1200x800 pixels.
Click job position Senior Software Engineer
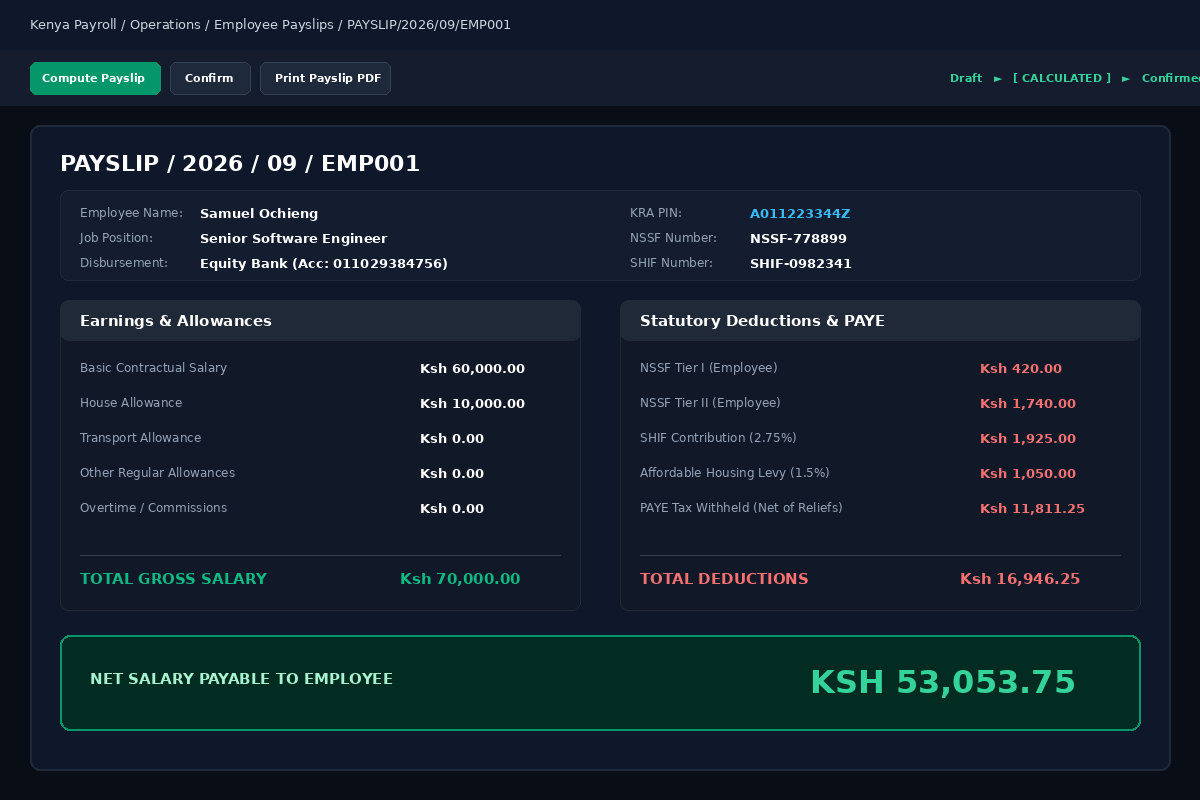293,239
